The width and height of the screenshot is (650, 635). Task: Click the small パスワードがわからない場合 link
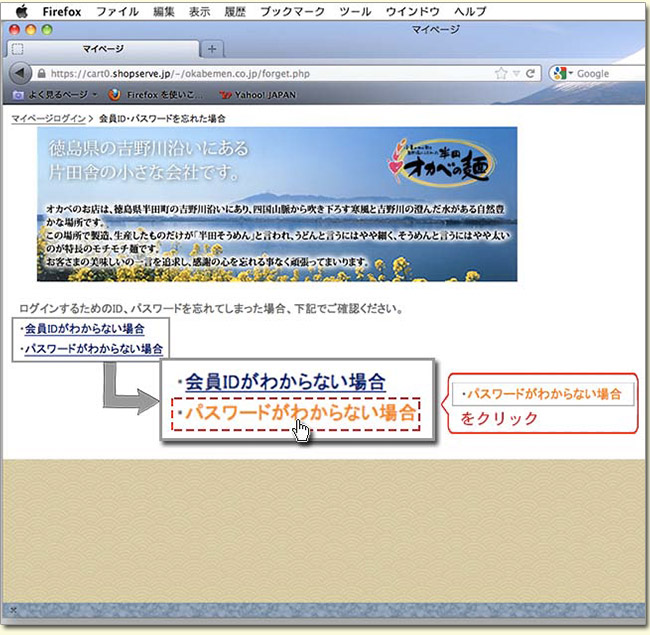(x=93, y=349)
